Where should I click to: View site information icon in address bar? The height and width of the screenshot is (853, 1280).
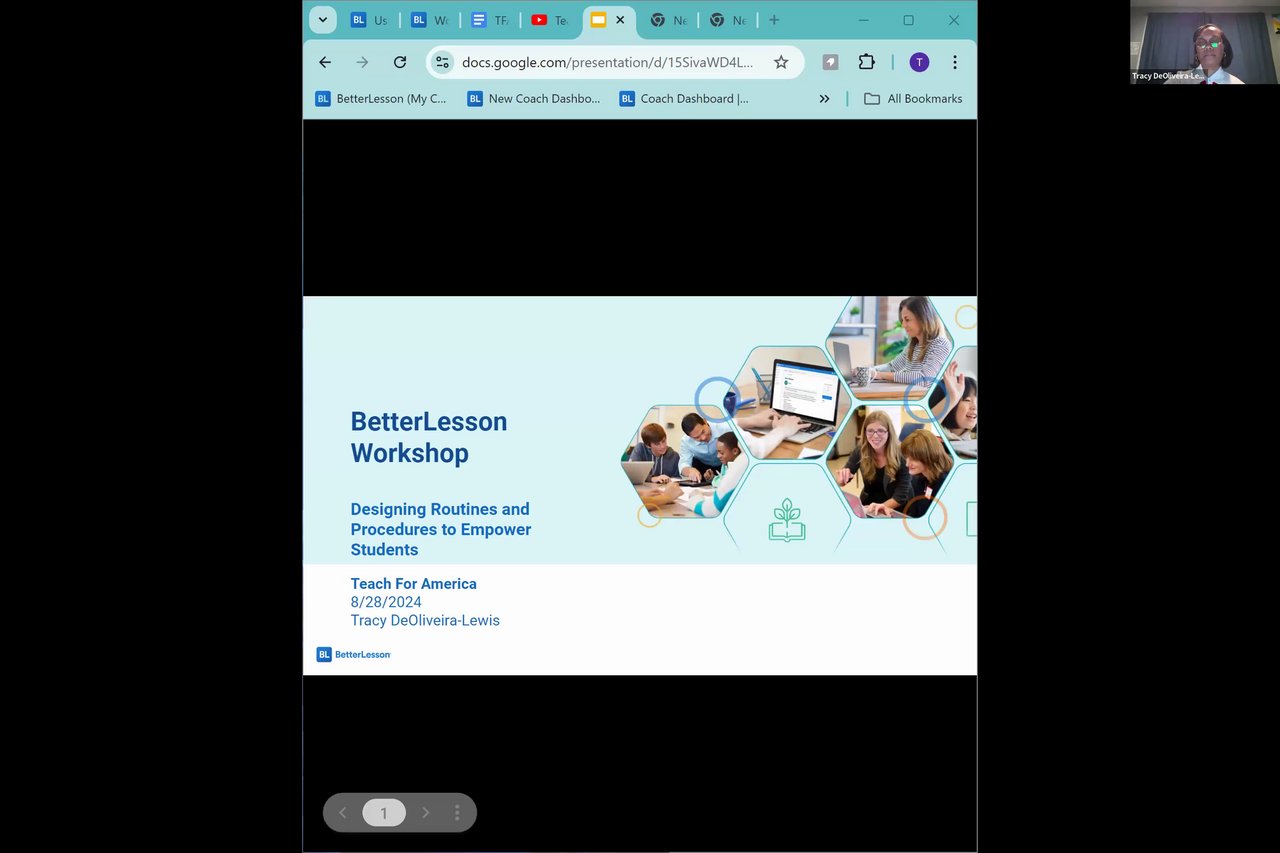[442, 62]
